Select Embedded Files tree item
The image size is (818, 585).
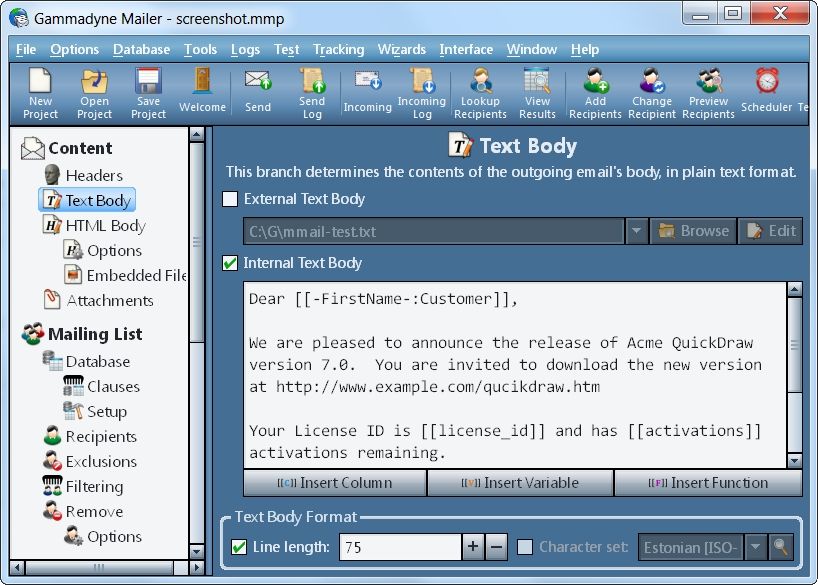click(125, 275)
